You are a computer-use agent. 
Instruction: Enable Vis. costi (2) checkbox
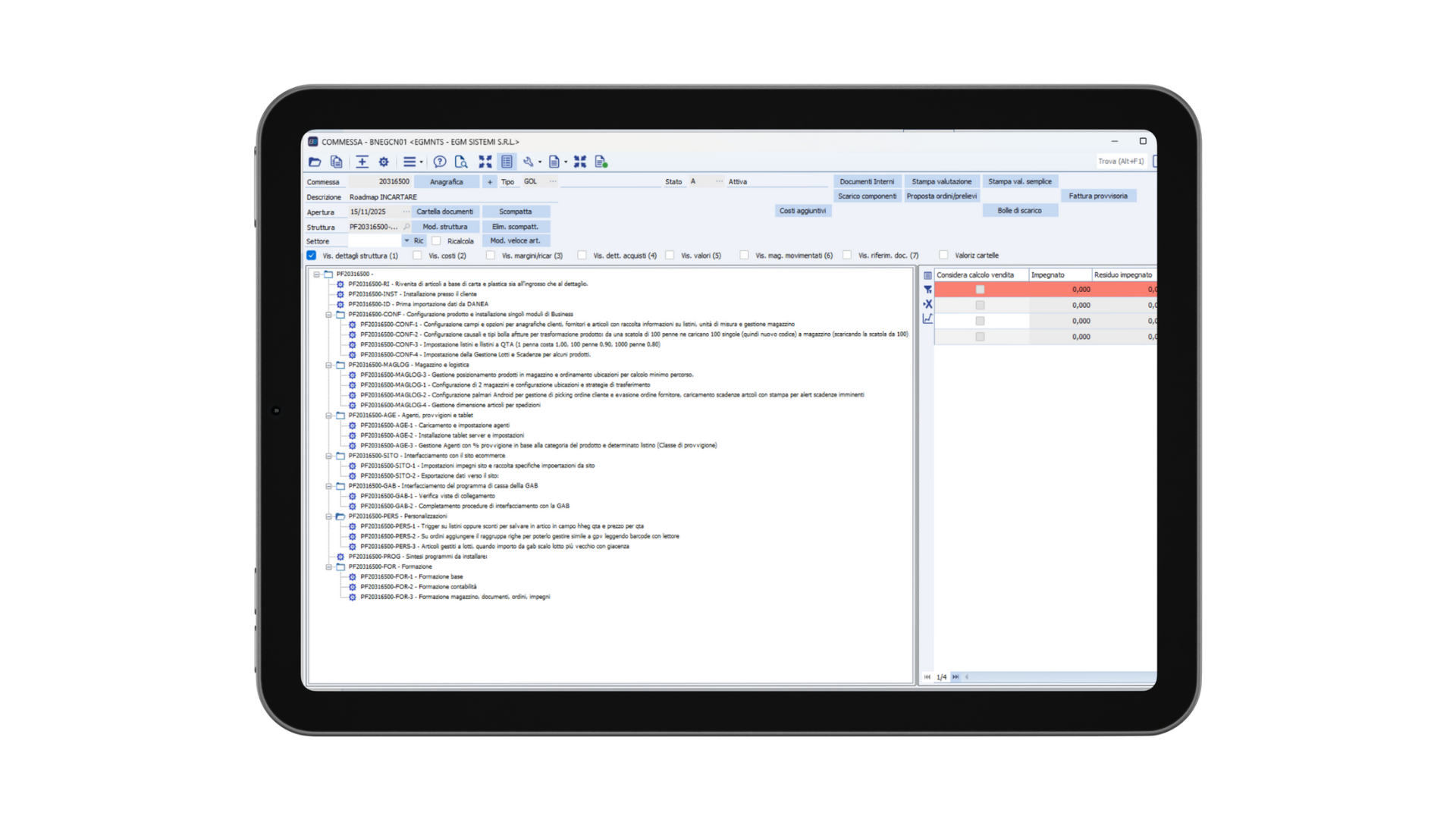[417, 256]
